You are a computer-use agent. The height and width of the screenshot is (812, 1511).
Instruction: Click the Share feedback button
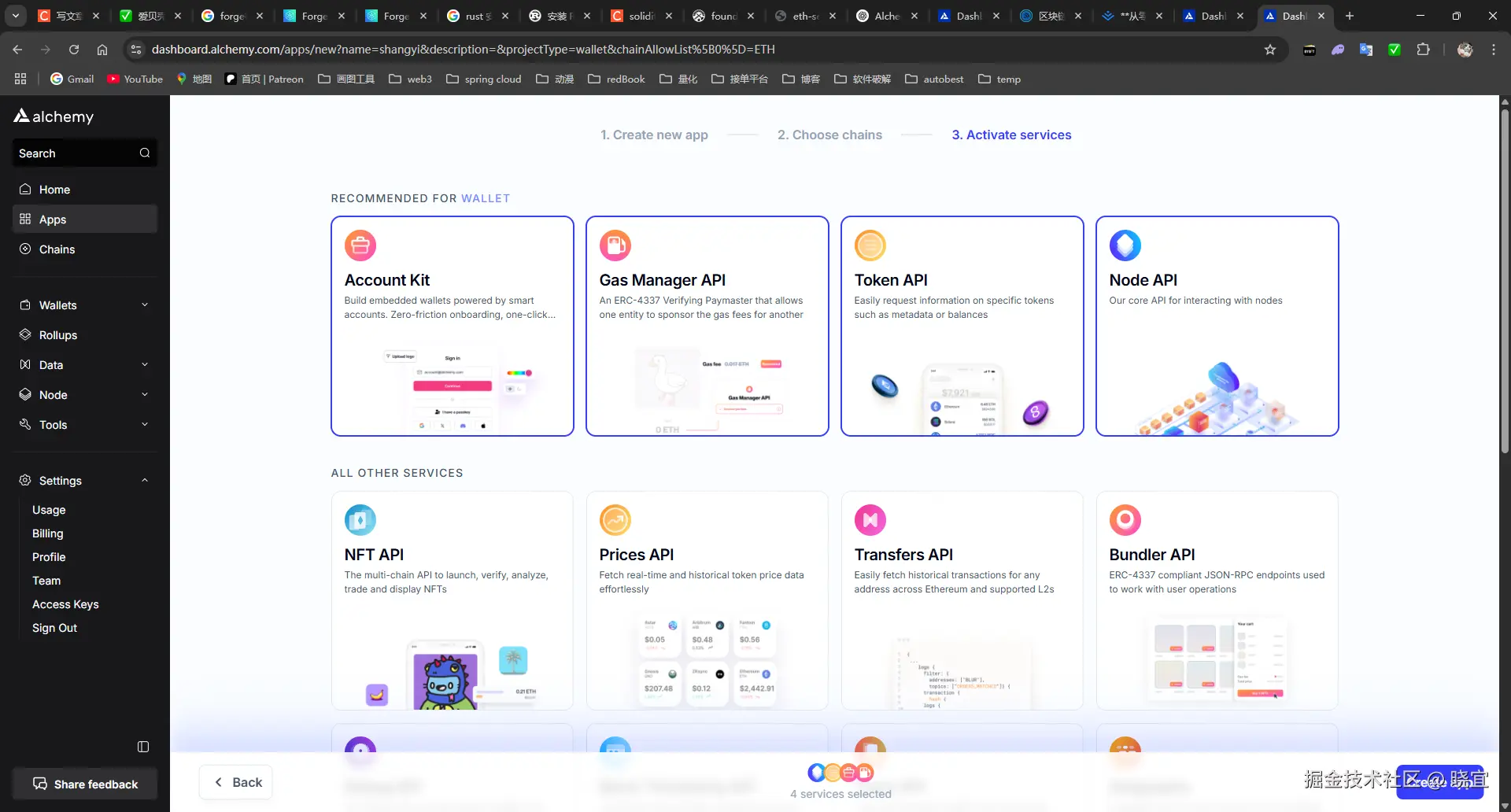coord(85,784)
